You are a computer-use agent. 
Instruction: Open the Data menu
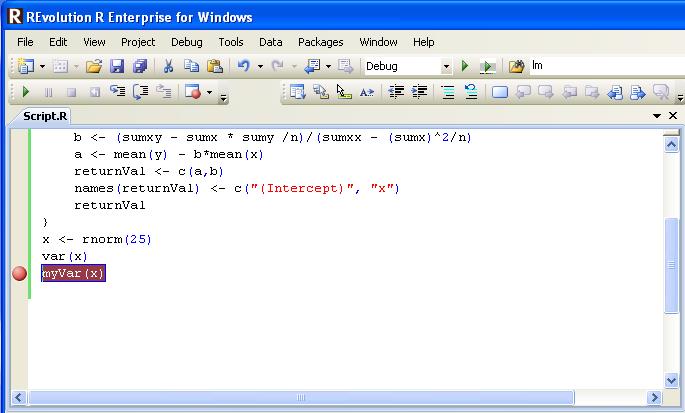click(x=270, y=42)
